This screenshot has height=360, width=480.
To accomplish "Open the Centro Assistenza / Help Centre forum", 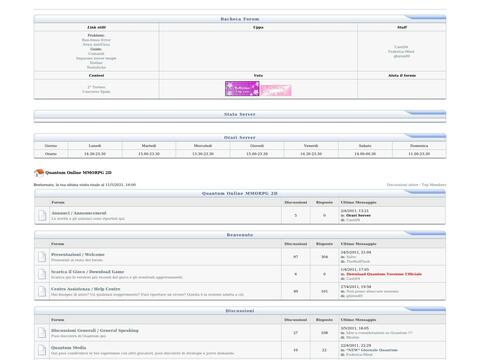I will coord(86,289).
